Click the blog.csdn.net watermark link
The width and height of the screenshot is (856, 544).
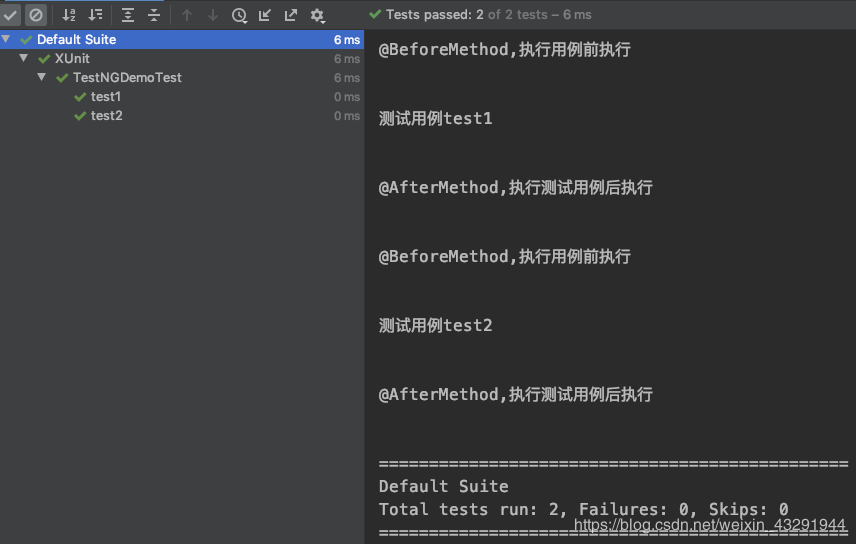(710, 525)
